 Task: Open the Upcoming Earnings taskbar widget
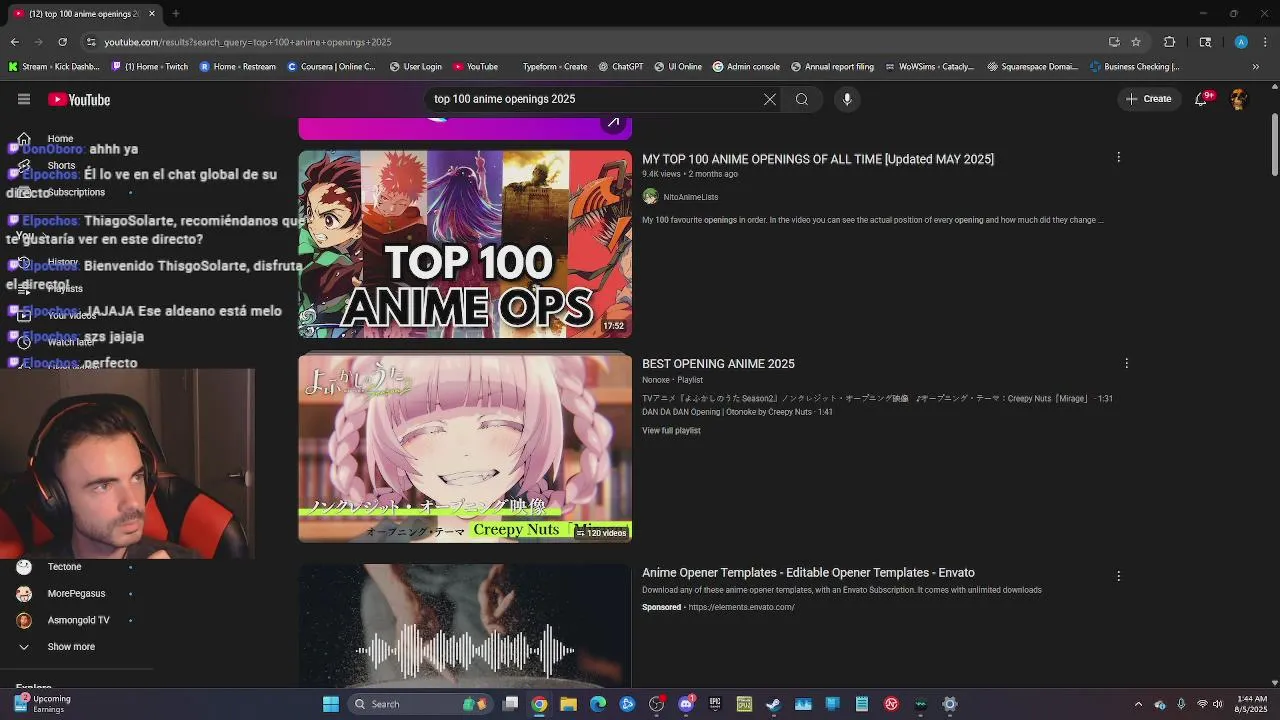[42, 704]
